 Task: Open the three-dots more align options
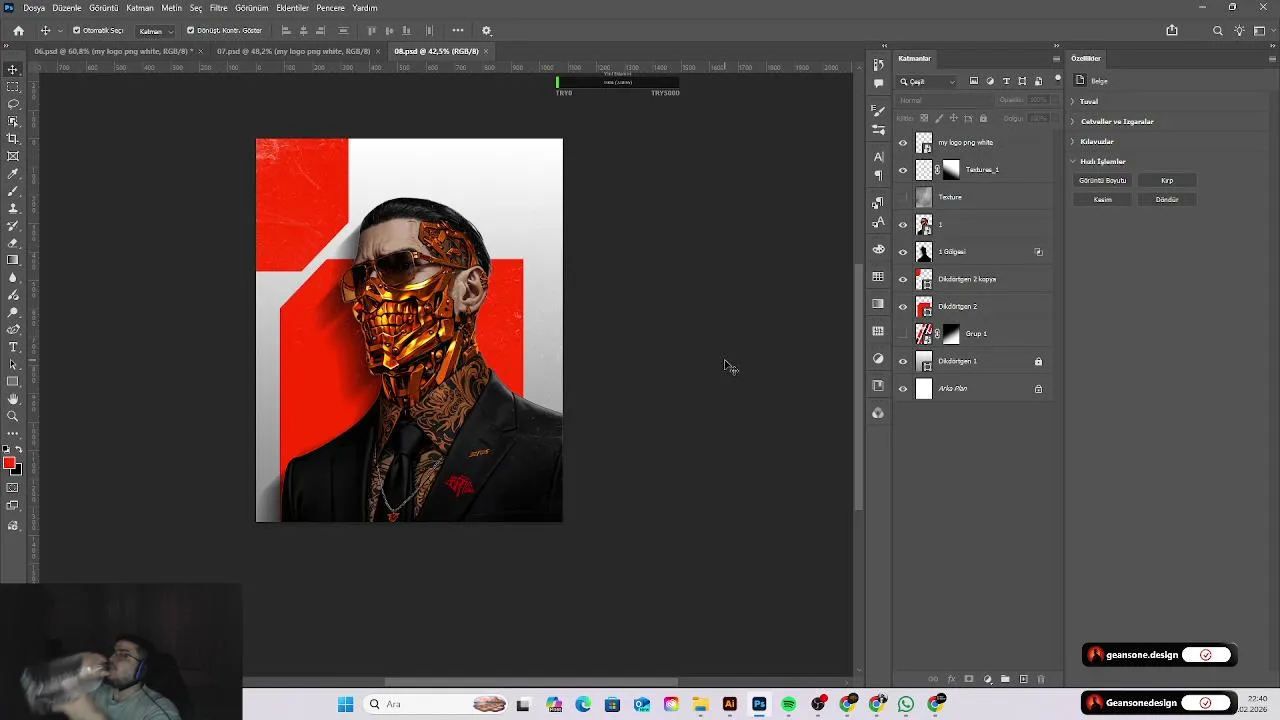(x=458, y=30)
